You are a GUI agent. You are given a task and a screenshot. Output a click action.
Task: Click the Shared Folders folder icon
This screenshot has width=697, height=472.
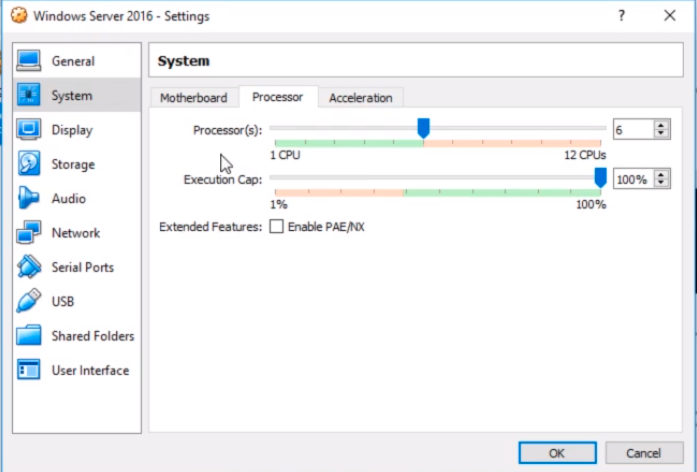coord(29,336)
